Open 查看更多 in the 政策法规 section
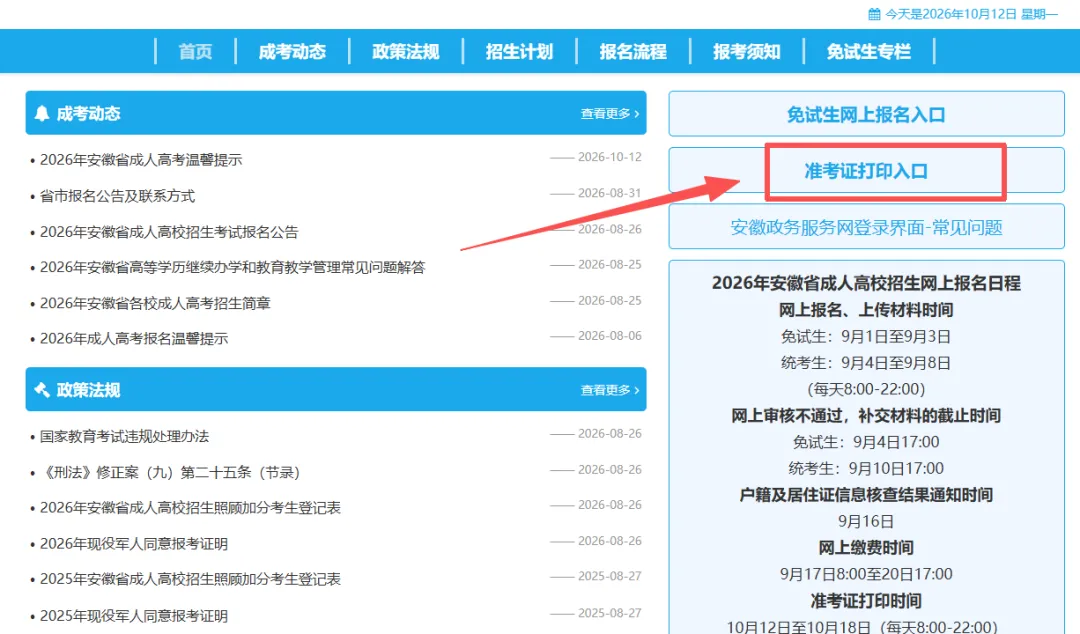Viewport: 1080px width, 634px height. coord(610,390)
